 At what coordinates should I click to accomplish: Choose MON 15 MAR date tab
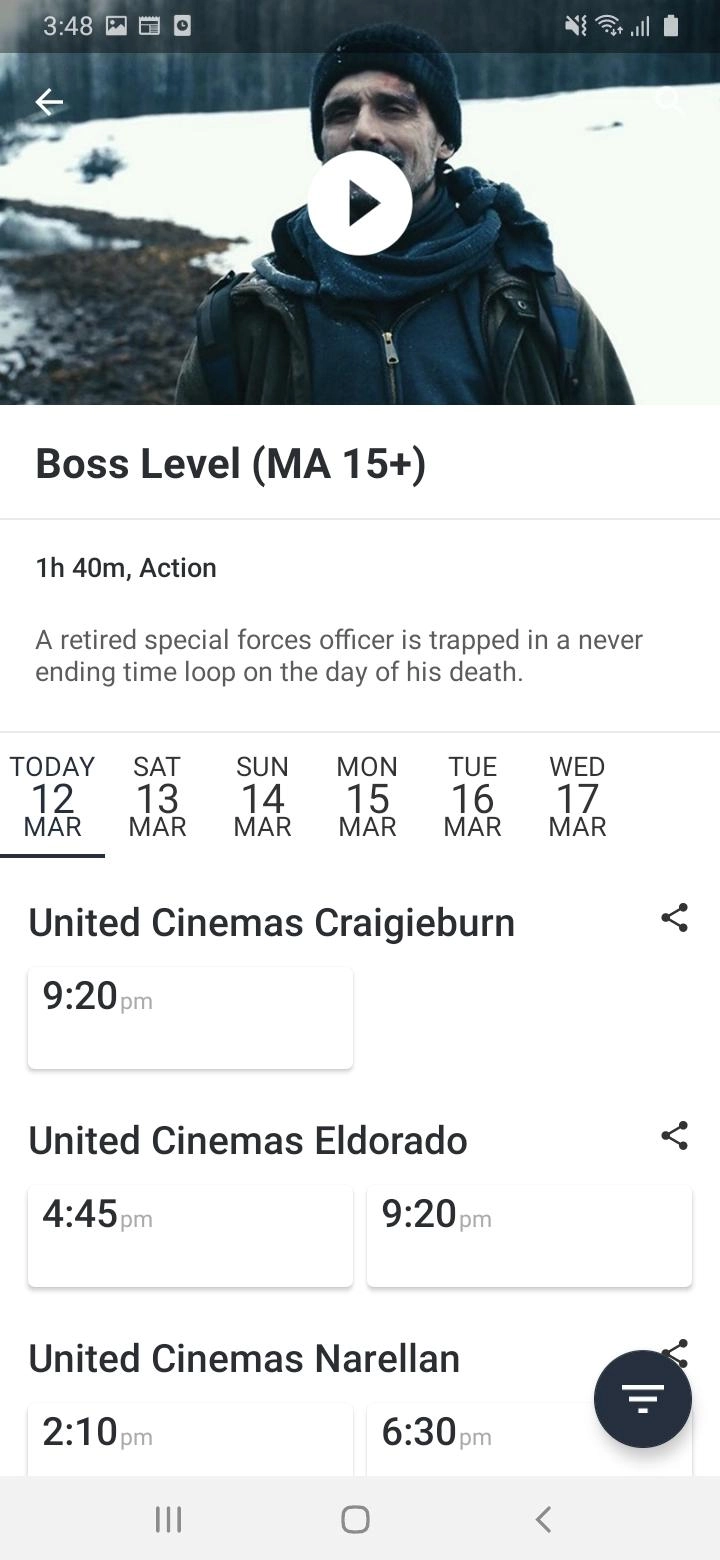point(367,797)
